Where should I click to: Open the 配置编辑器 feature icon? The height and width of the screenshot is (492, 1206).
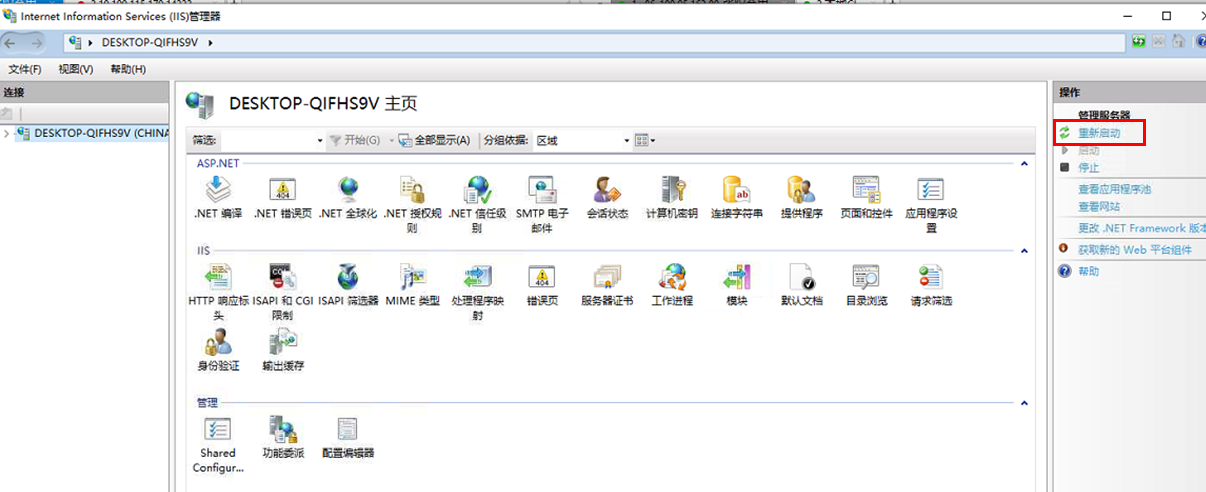347,430
